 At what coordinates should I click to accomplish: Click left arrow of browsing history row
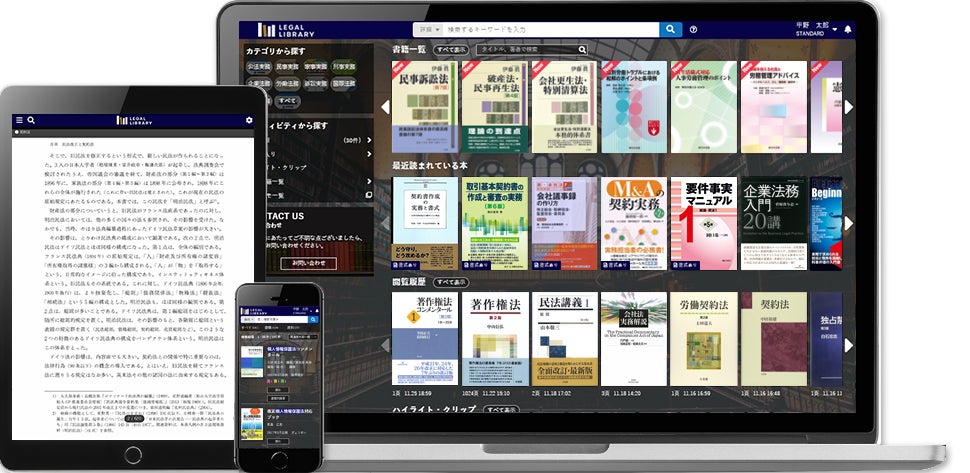point(385,345)
